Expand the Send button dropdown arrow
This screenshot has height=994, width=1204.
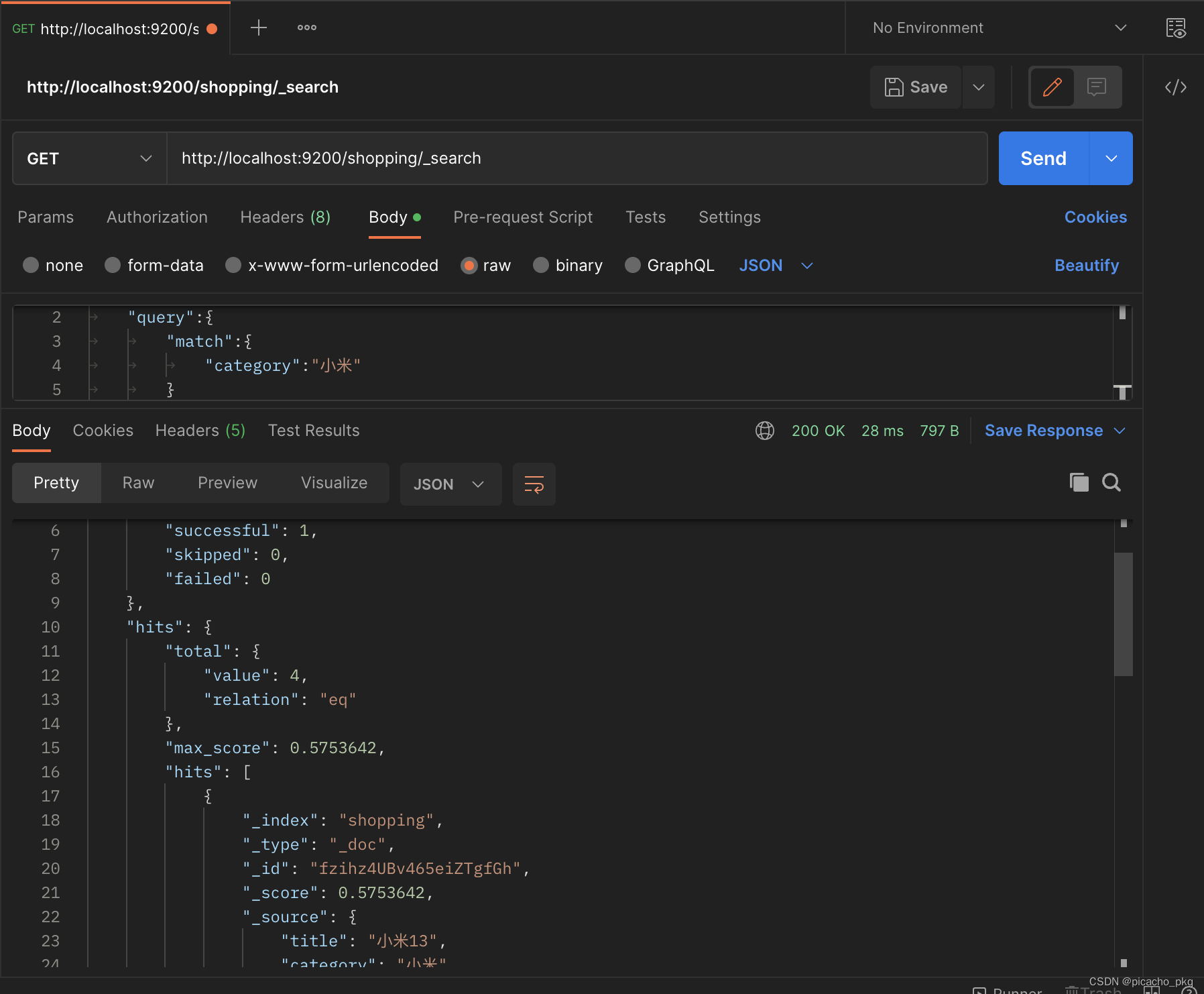(x=1111, y=158)
